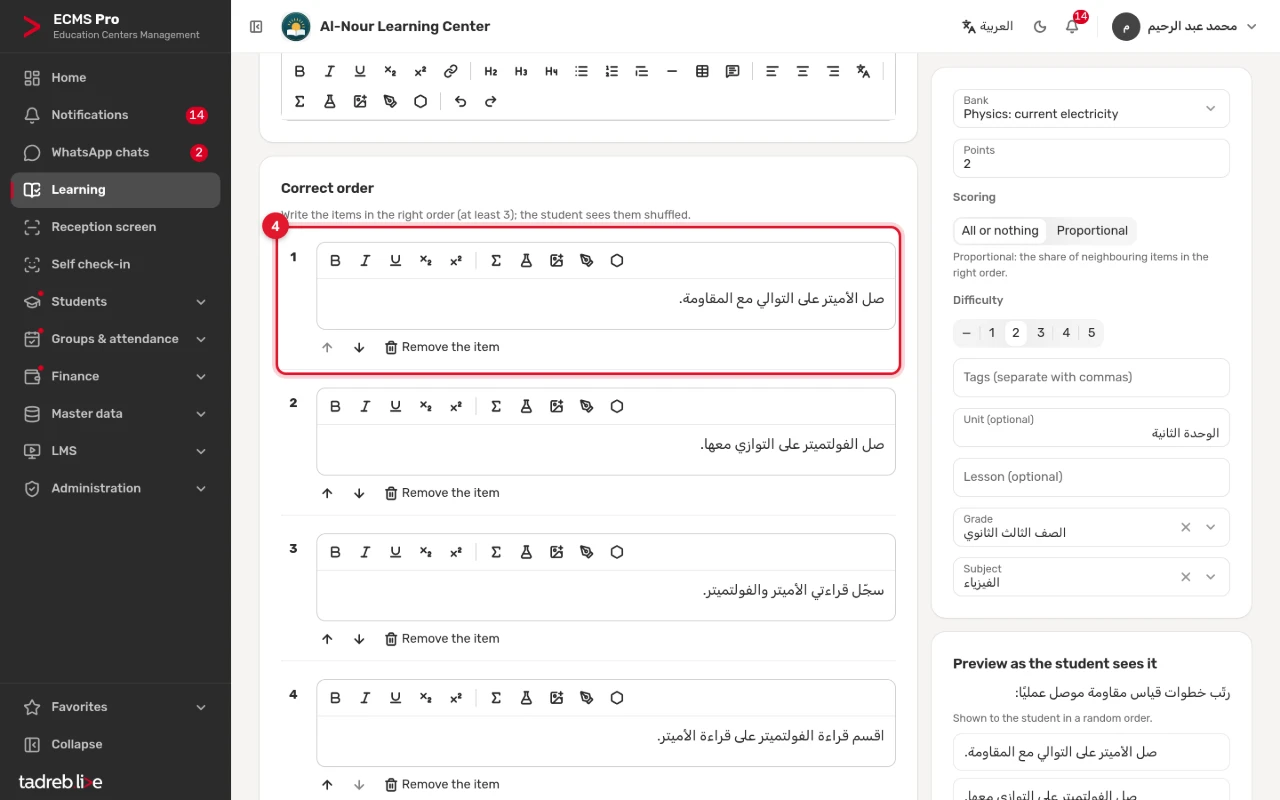Image resolution: width=1280 pixels, height=800 pixels.
Task: Select Proportional scoring
Action: pyautogui.click(x=1092, y=230)
